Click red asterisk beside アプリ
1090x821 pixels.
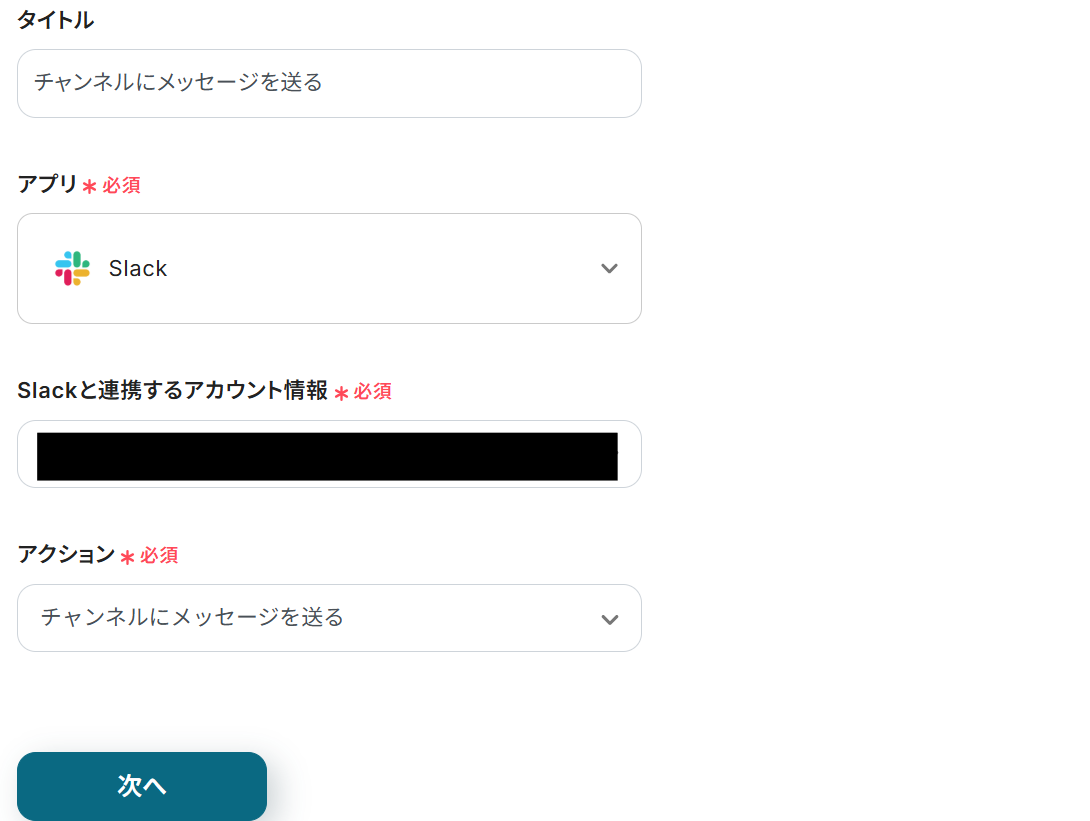[x=89, y=187]
